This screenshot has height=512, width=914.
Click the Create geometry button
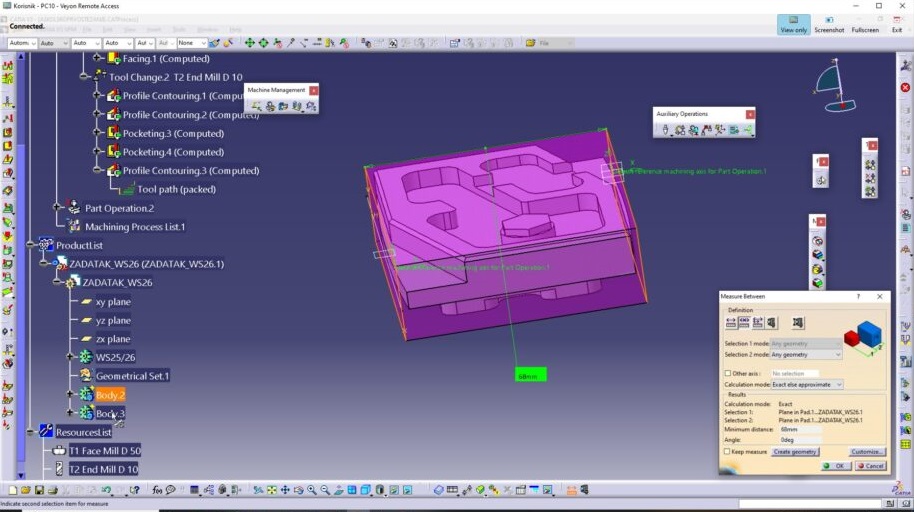(795, 452)
